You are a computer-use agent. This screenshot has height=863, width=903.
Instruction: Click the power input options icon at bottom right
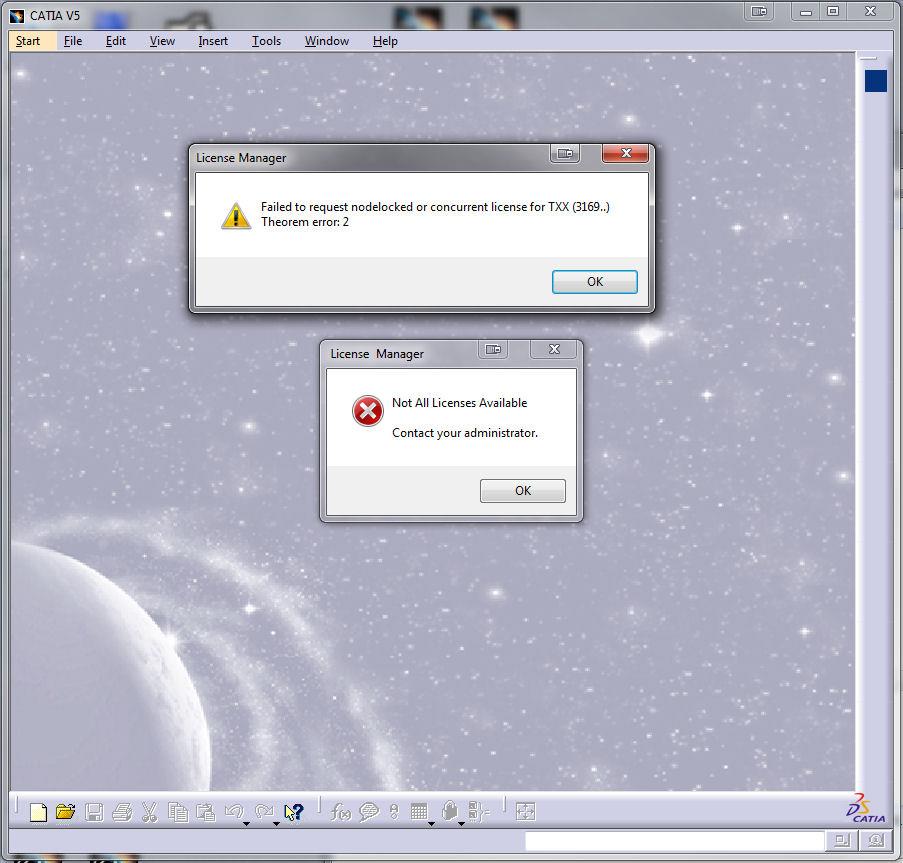click(x=875, y=841)
